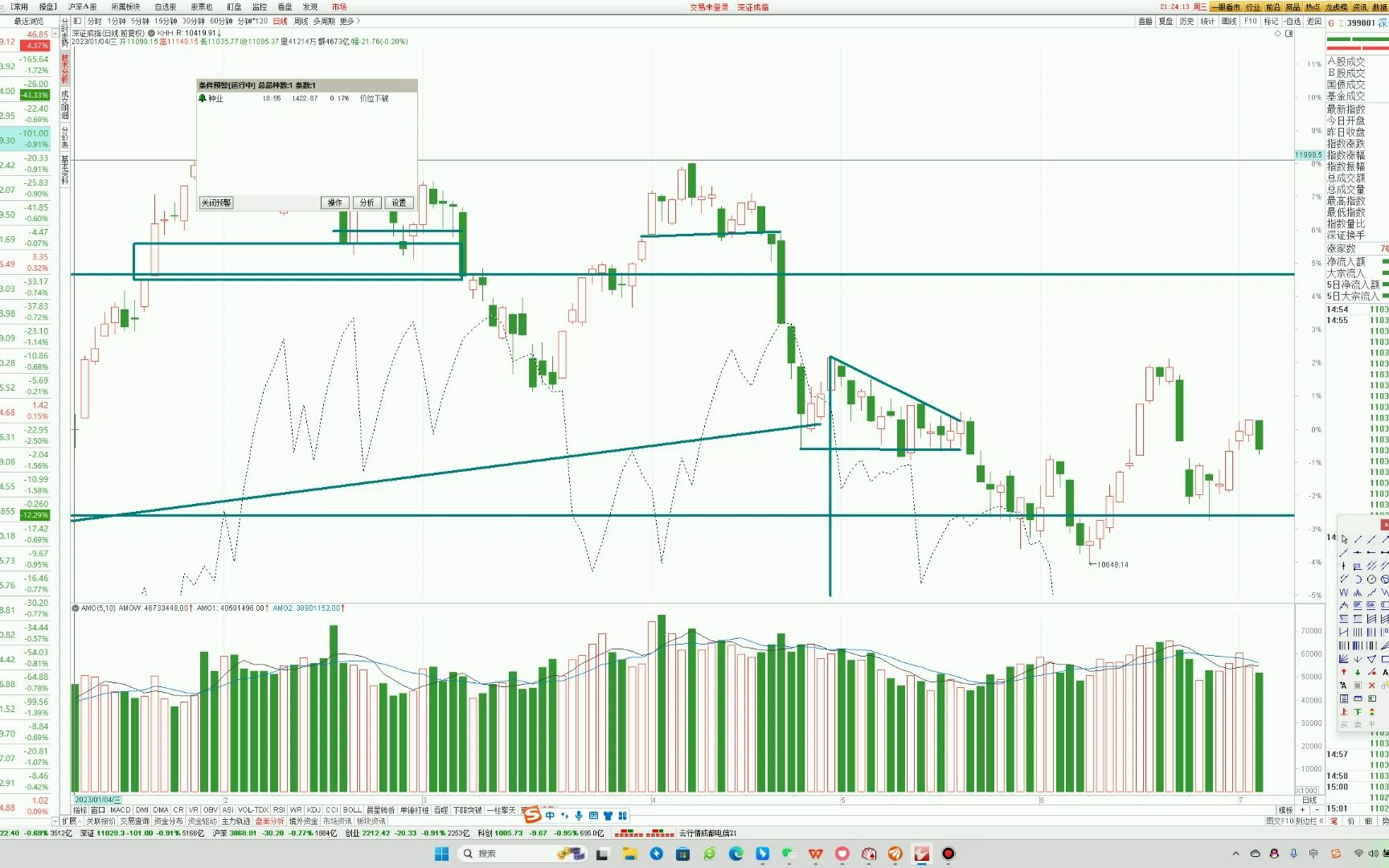Switch to the MACD indicator tab
1389x868 pixels.
(120, 810)
